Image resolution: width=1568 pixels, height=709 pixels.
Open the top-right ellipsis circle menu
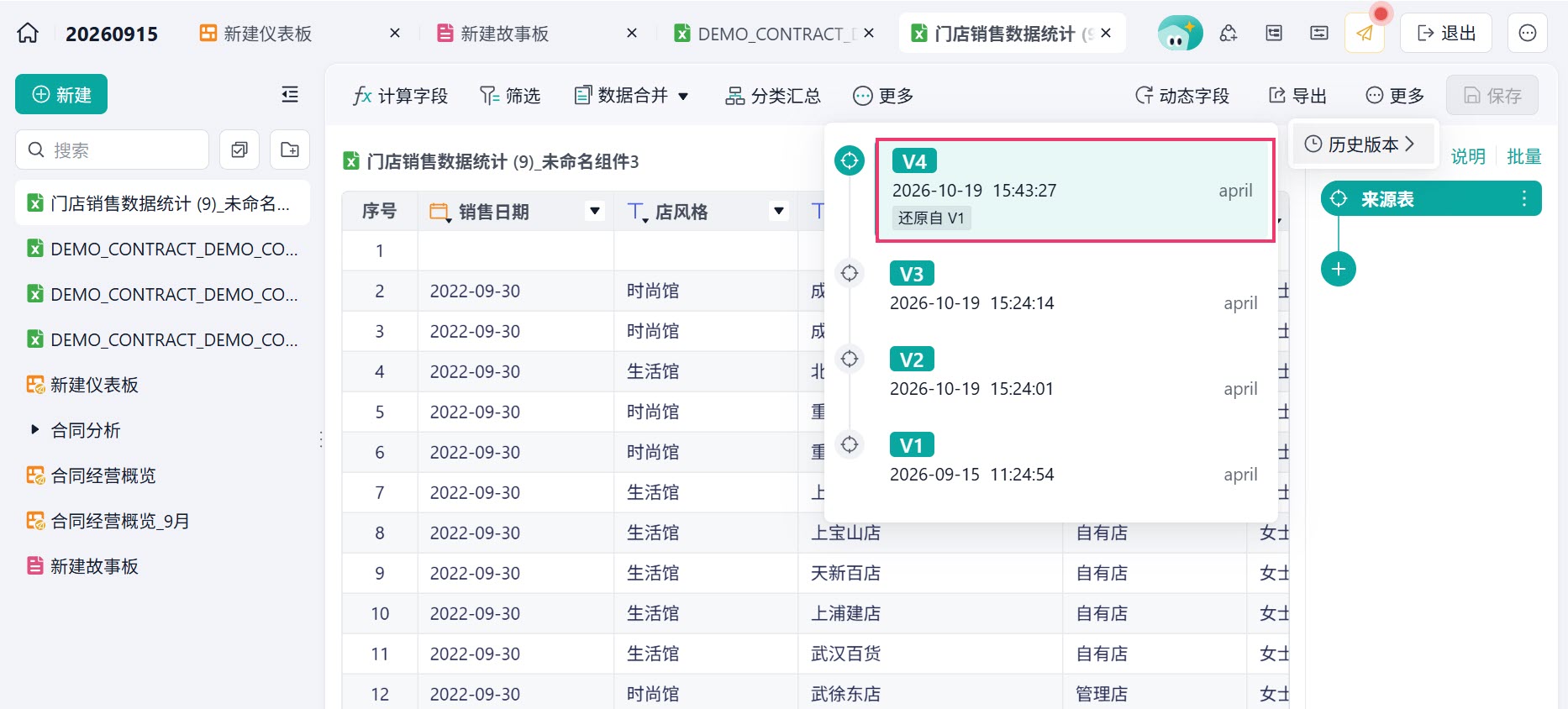pos(1528,34)
